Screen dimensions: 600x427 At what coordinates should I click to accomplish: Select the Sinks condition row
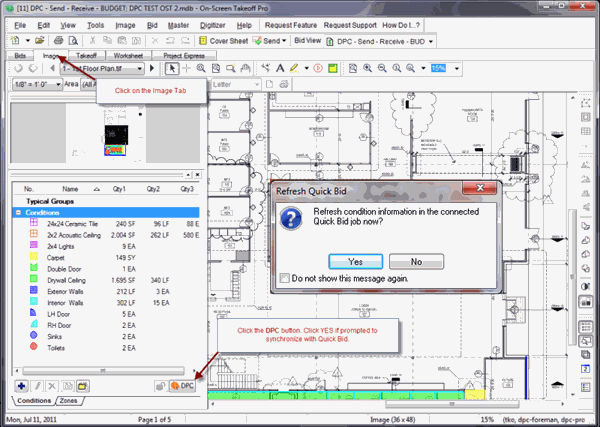click(x=106, y=337)
